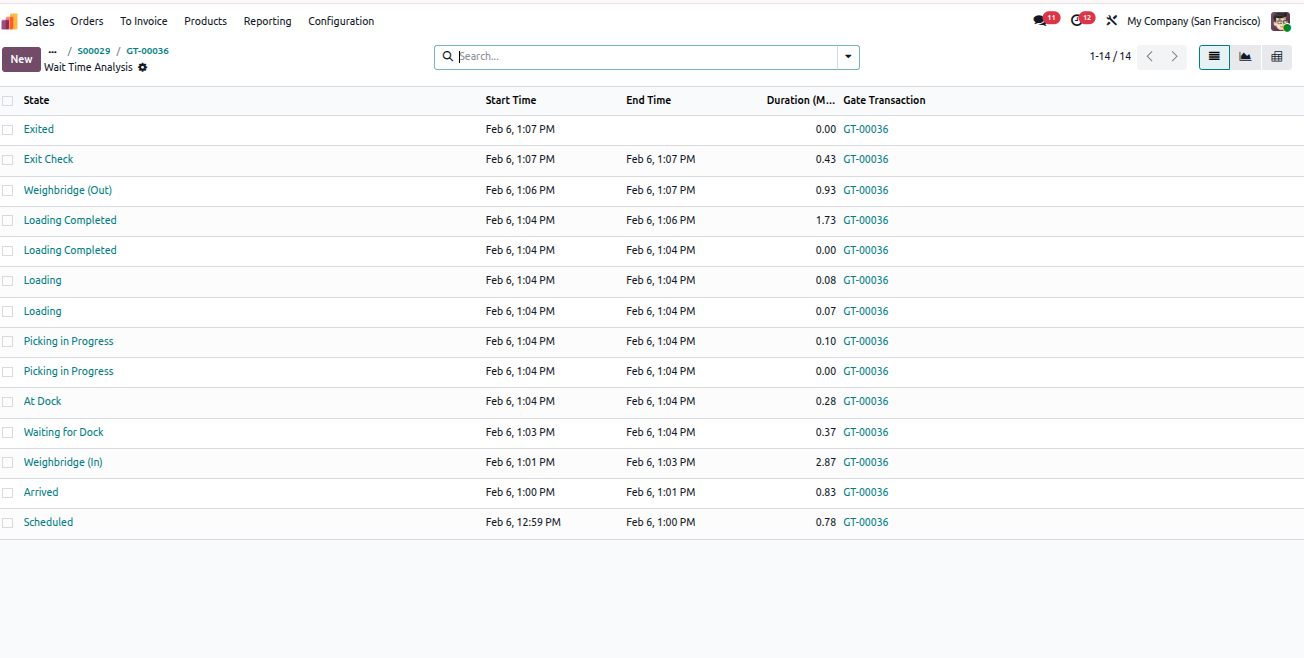Open the messages conversation icon

point(1040,21)
